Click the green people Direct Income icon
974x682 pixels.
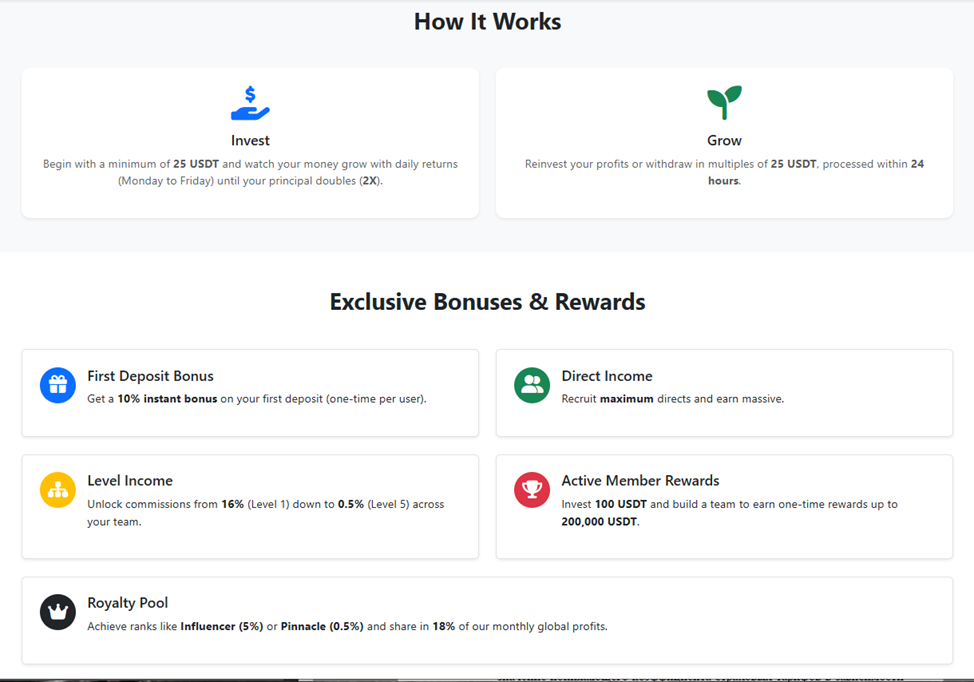[x=532, y=385]
